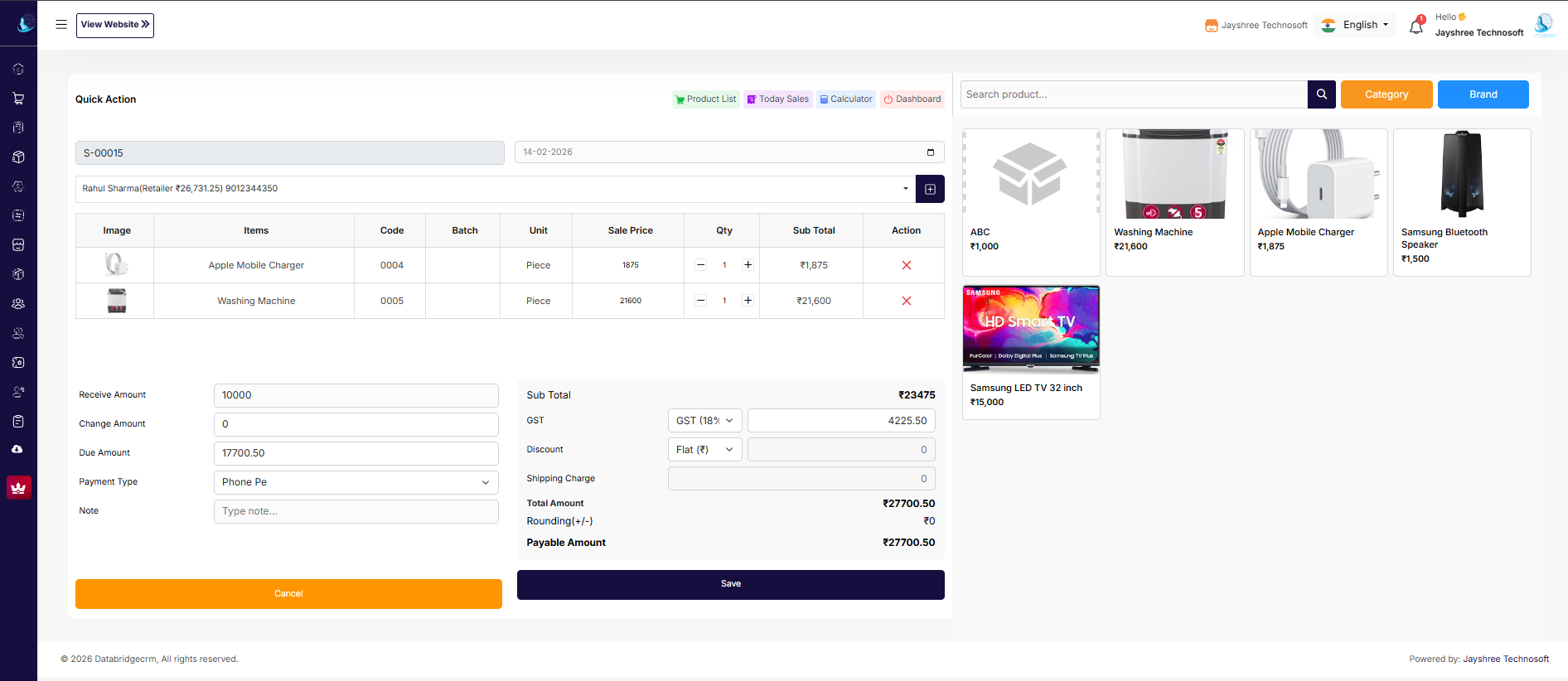Add new customer with plus icon
The width and height of the screenshot is (1568, 681).
930,189
